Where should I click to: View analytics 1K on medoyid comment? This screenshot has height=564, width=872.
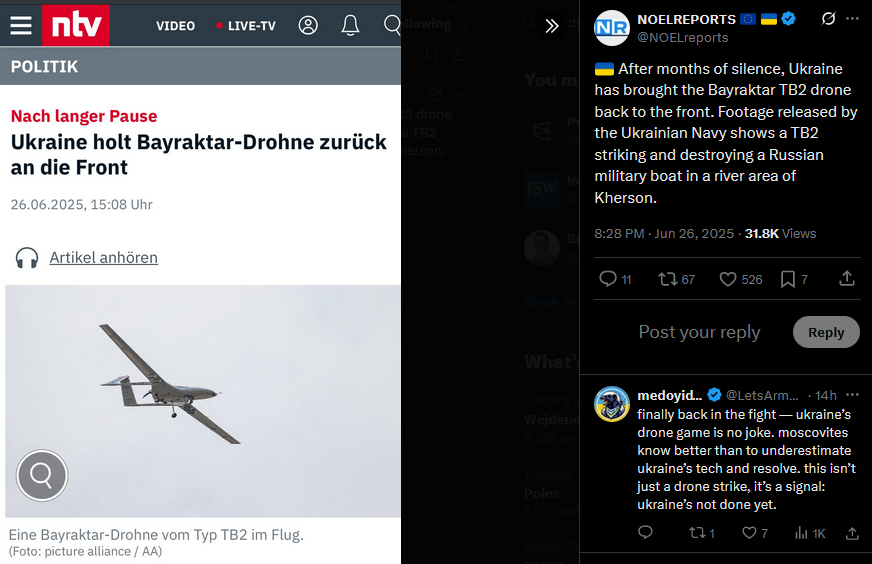tap(810, 533)
